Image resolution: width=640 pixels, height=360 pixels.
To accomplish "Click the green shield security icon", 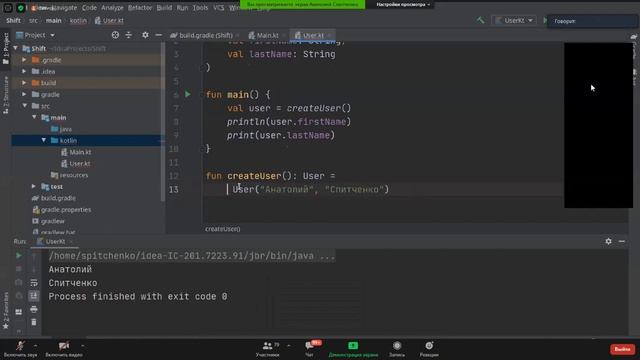I will [x=21, y=8].
